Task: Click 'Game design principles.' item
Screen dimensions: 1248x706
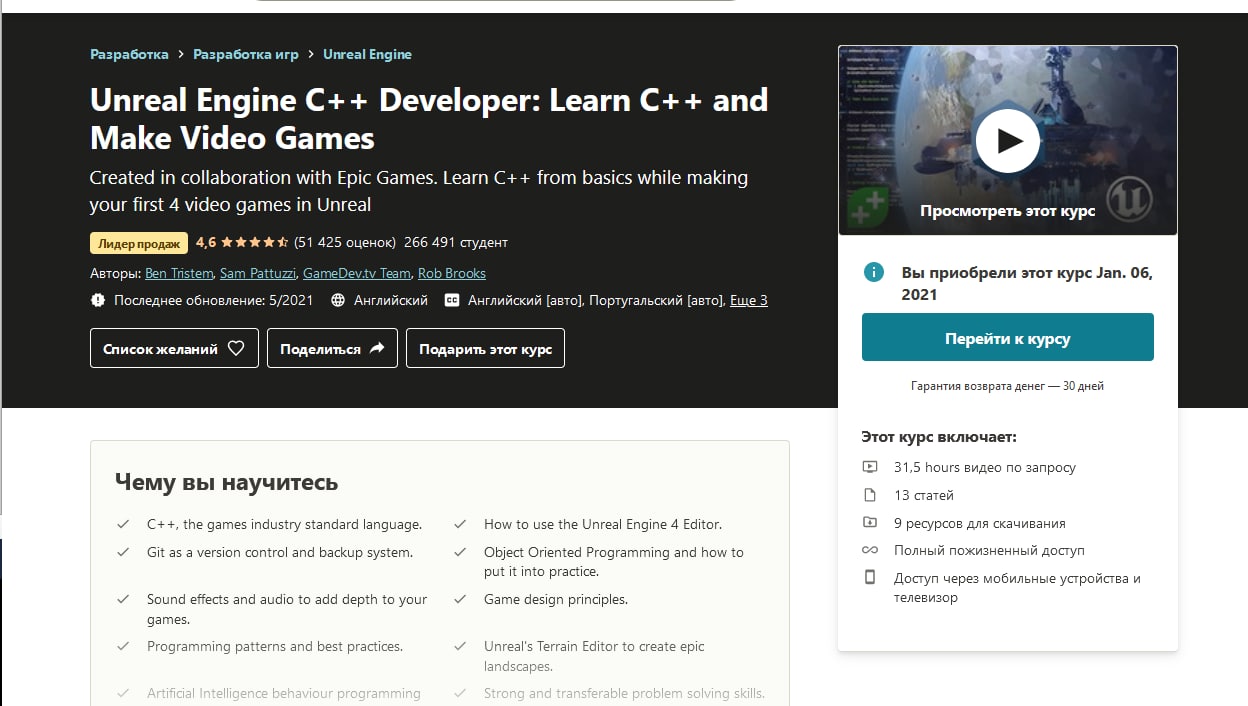Action: point(556,599)
